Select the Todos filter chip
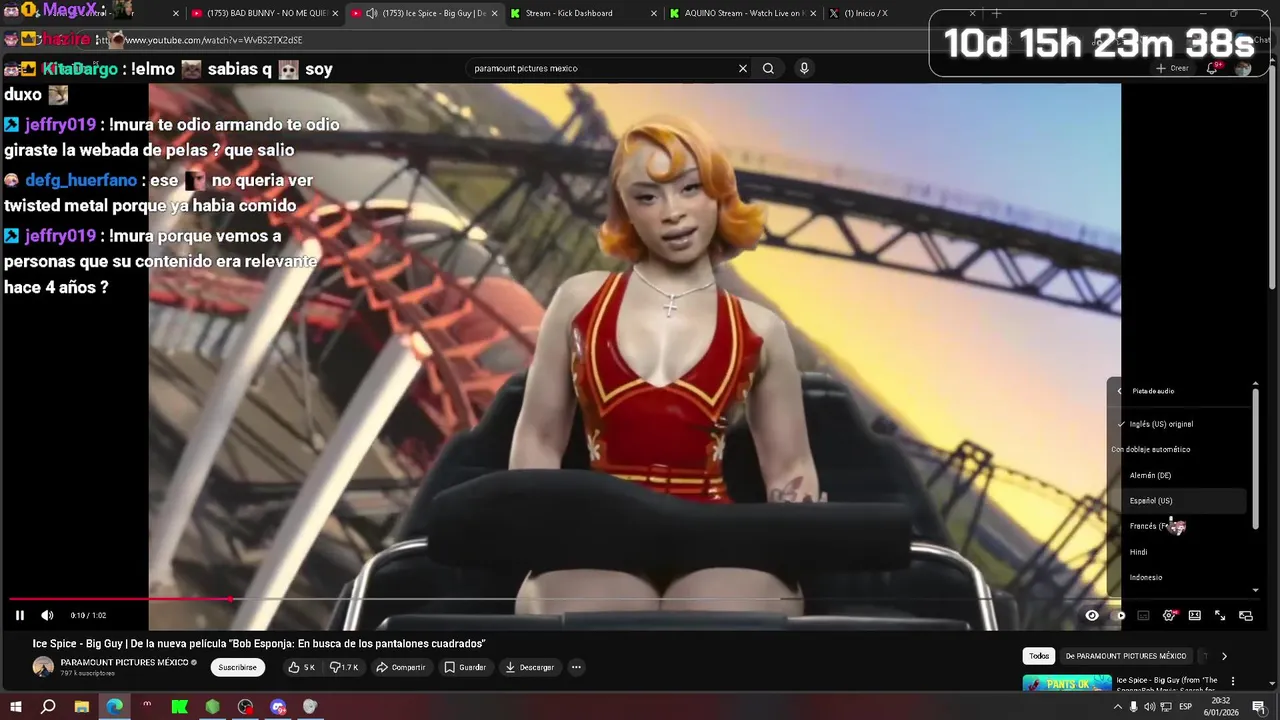This screenshot has width=1280, height=720. pyautogui.click(x=1039, y=656)
